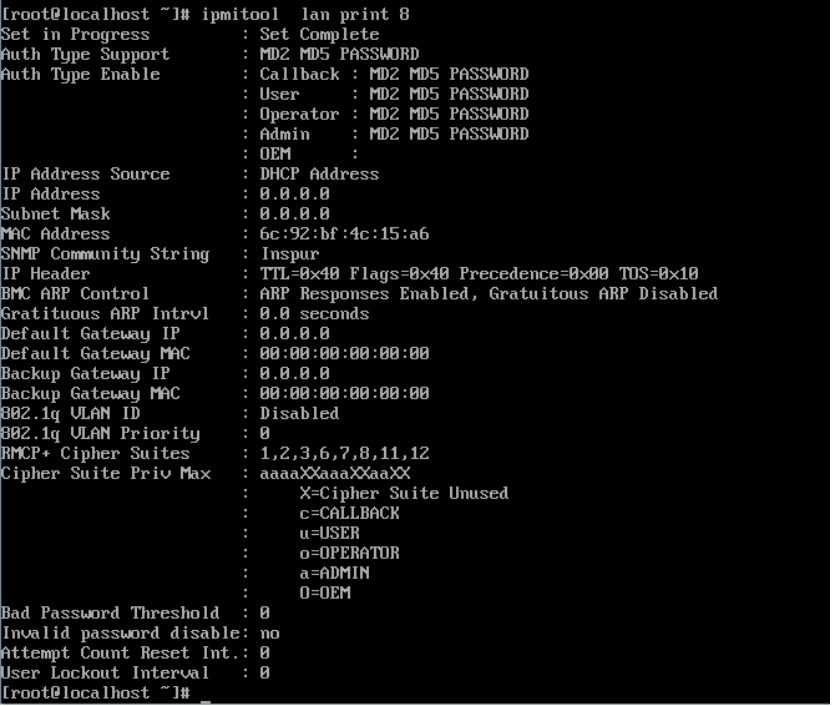Click the 802.1q VLAN ID Disabled value
This screenshot has width=832, height=706.
pos(299,414)
